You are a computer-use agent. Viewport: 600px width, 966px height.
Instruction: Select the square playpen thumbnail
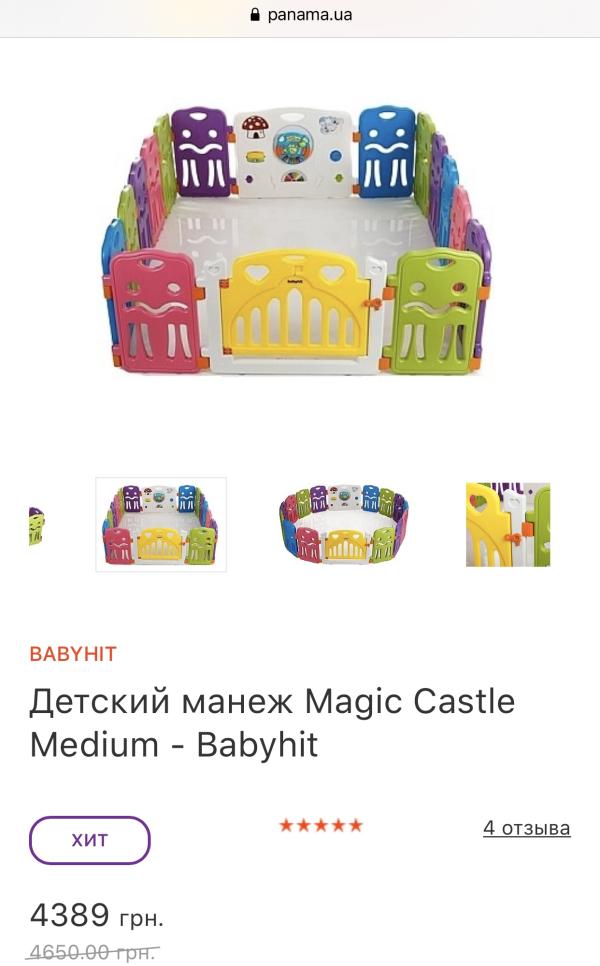pos(161,524)
